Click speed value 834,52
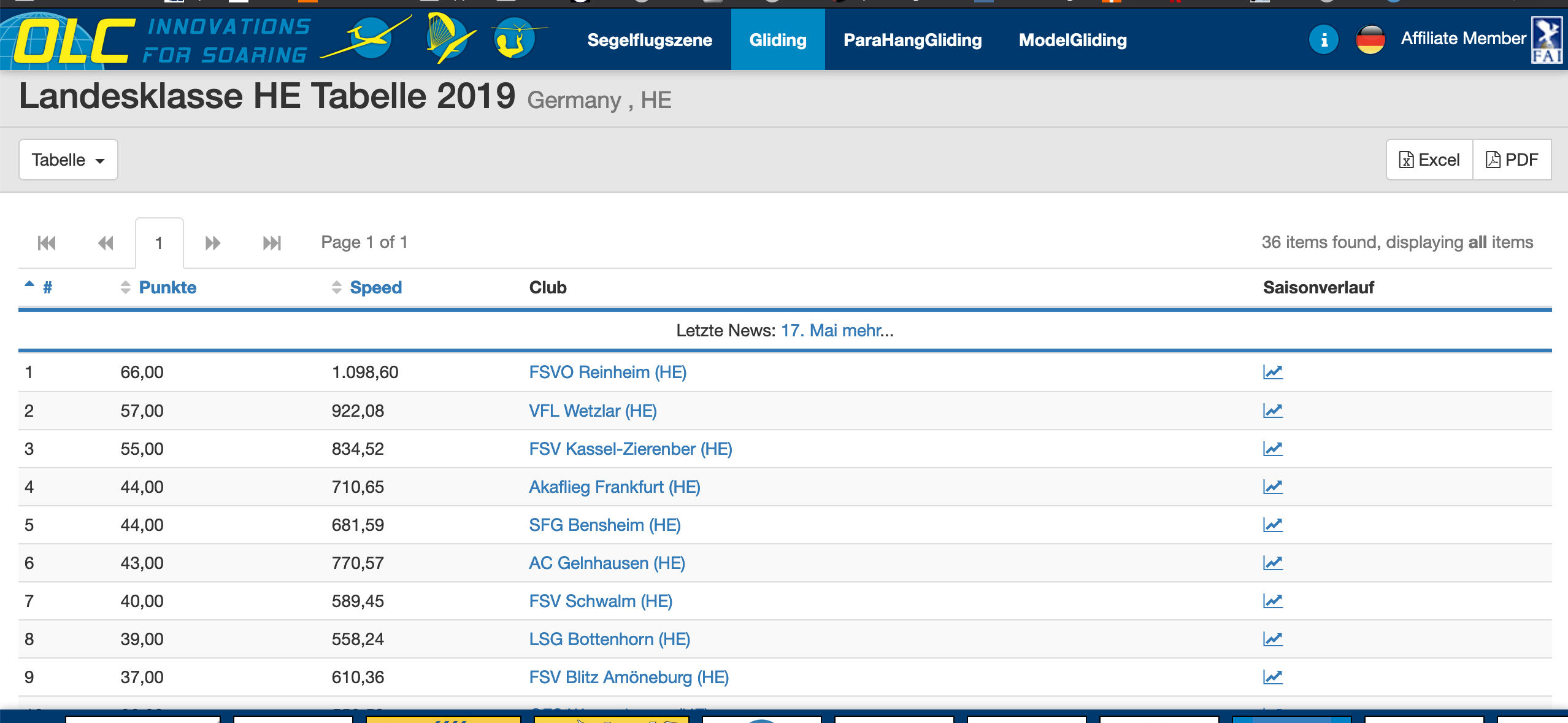This screenshot has height=723, width=1568. pos(358,449)
